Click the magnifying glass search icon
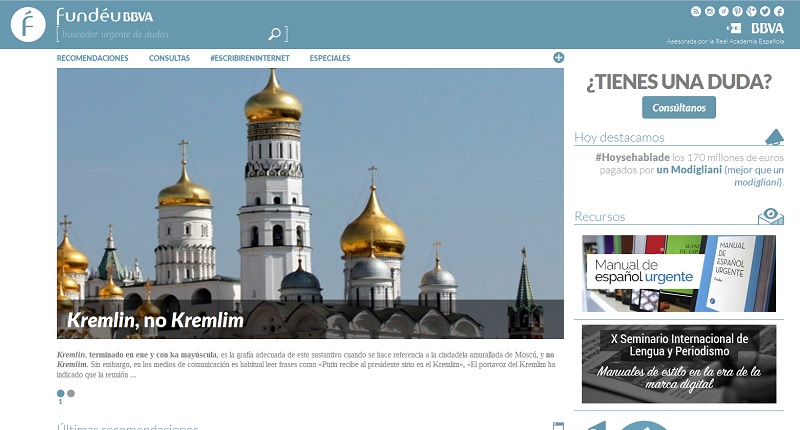Screen dimensions: 800x430 click(274, 34)
